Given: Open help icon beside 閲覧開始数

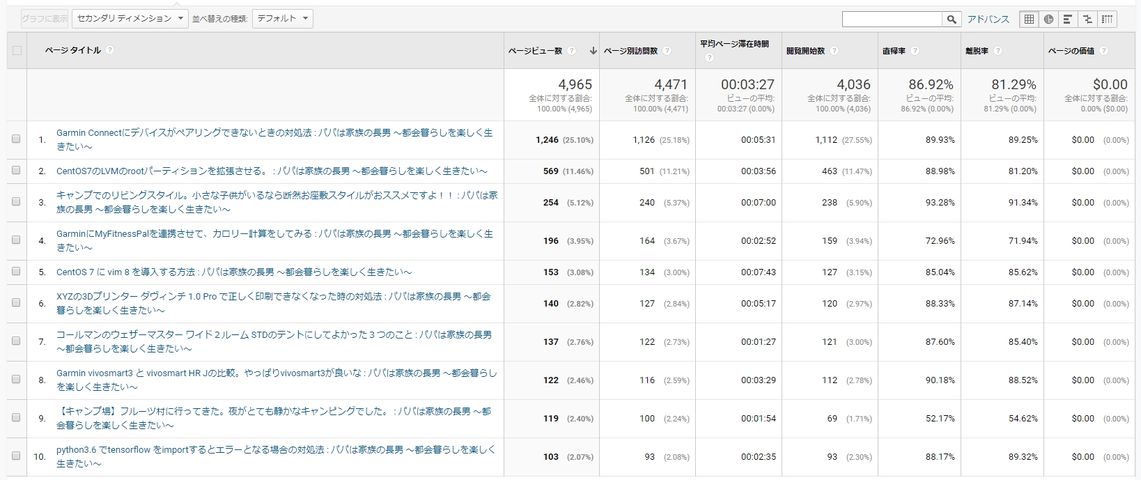Looking at the screenshot, I should [833, 51].
